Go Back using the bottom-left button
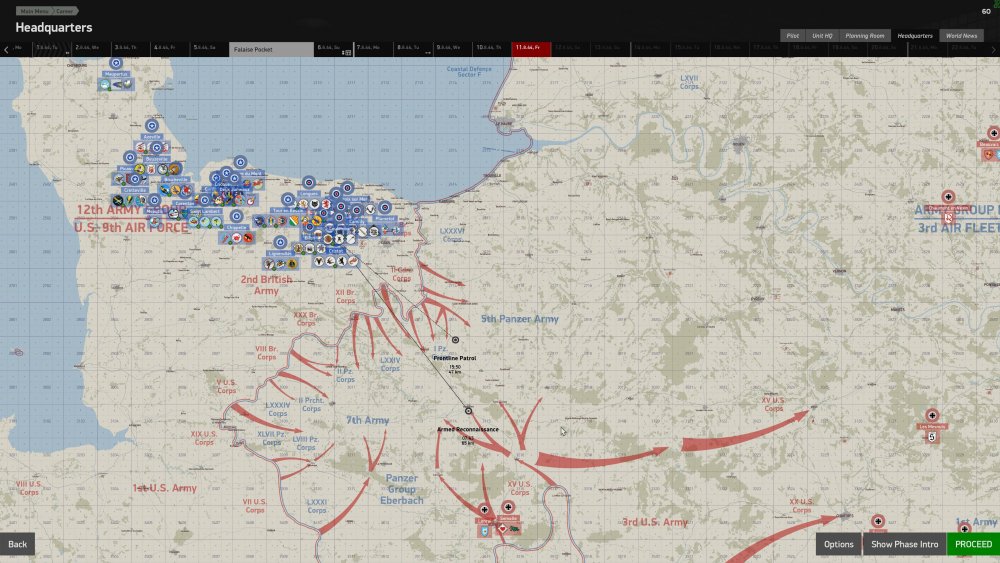The width and height of the screenshot is (1000, 563). click(18, 544)
